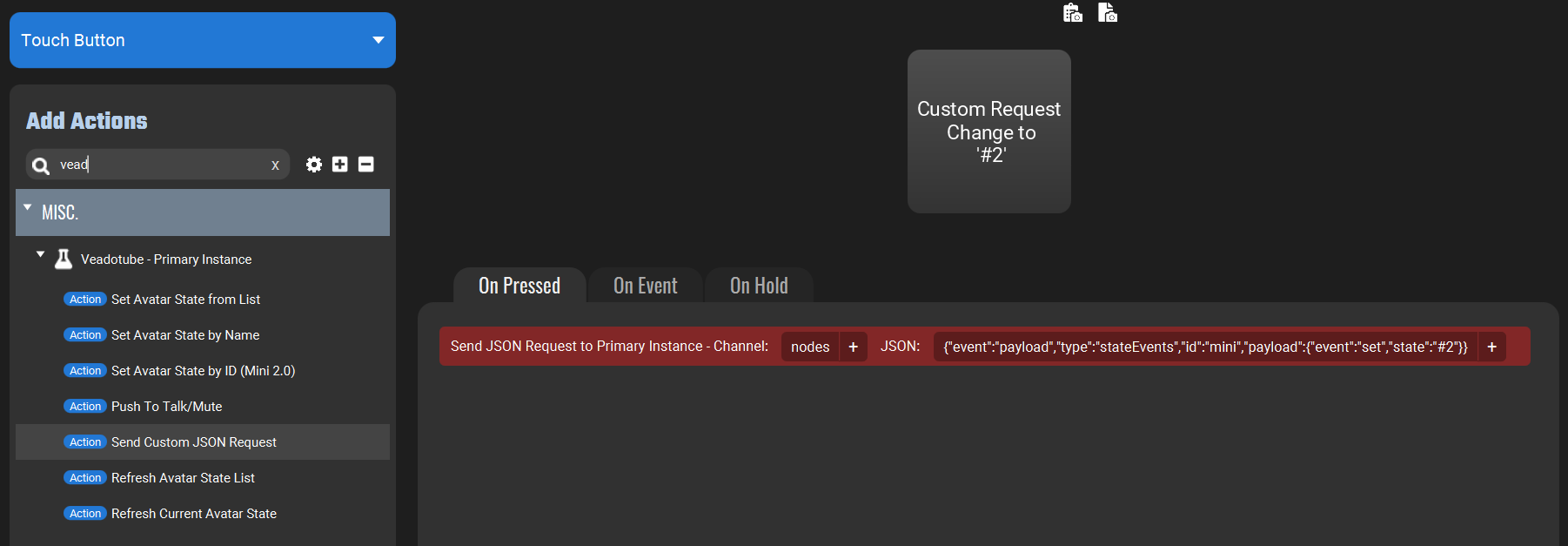This screenshot has height=546, width=1568.
Task: Switch to the On Hold tab
Action: (x=759, y=286)
